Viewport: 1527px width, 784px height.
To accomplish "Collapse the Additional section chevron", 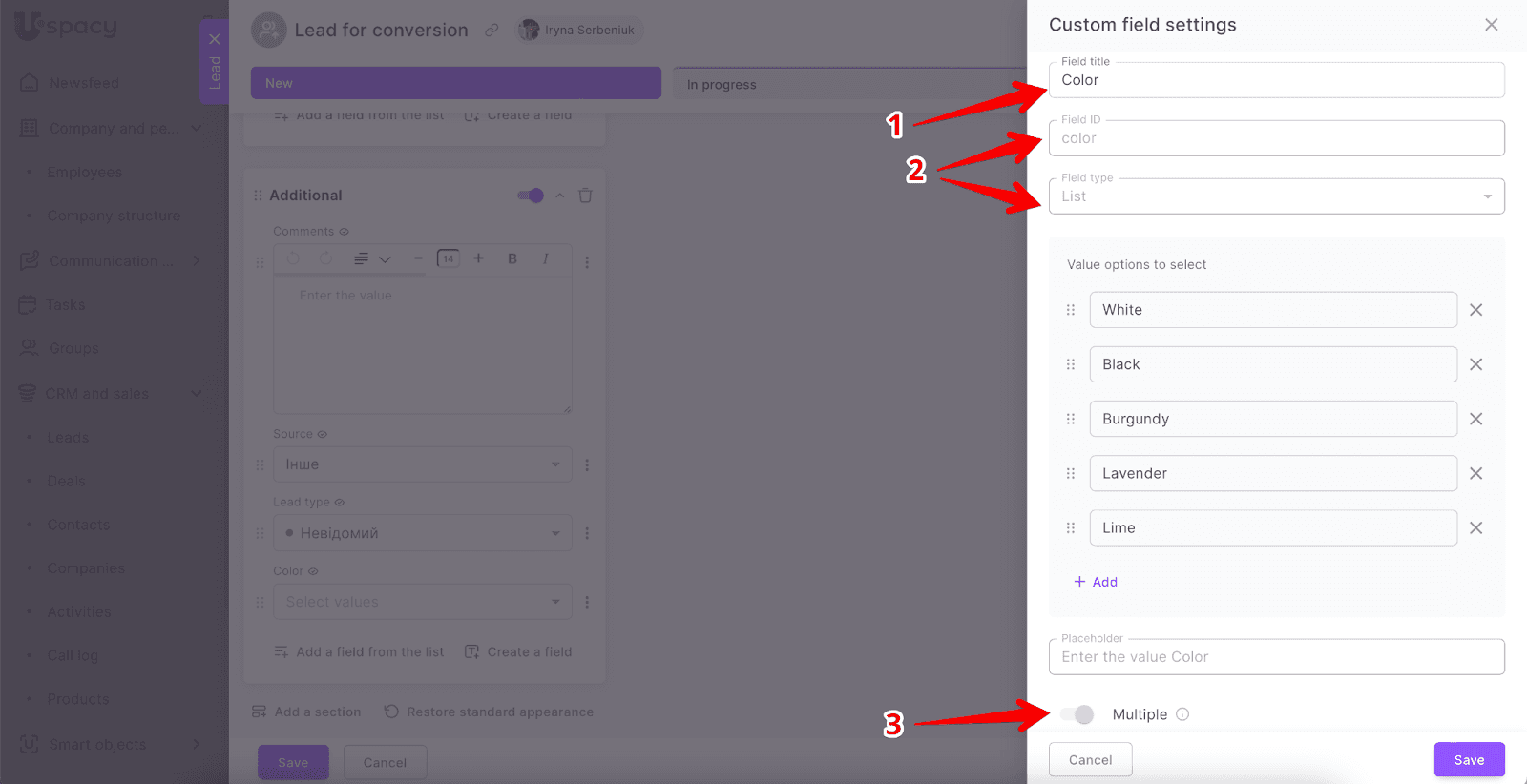I will click(559, 196).
